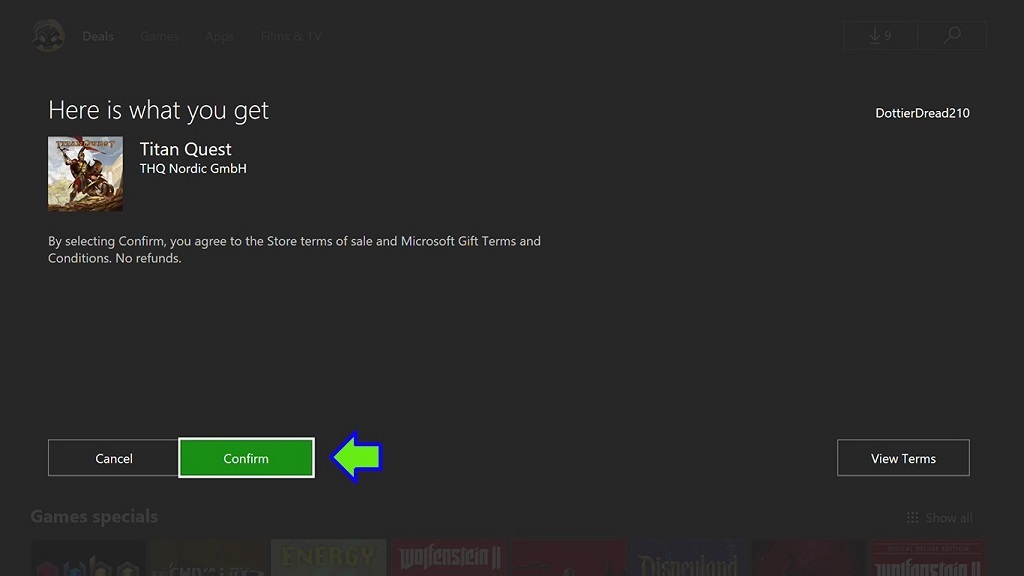Open View Terms

pyautogui.click(x=903, y=458)
